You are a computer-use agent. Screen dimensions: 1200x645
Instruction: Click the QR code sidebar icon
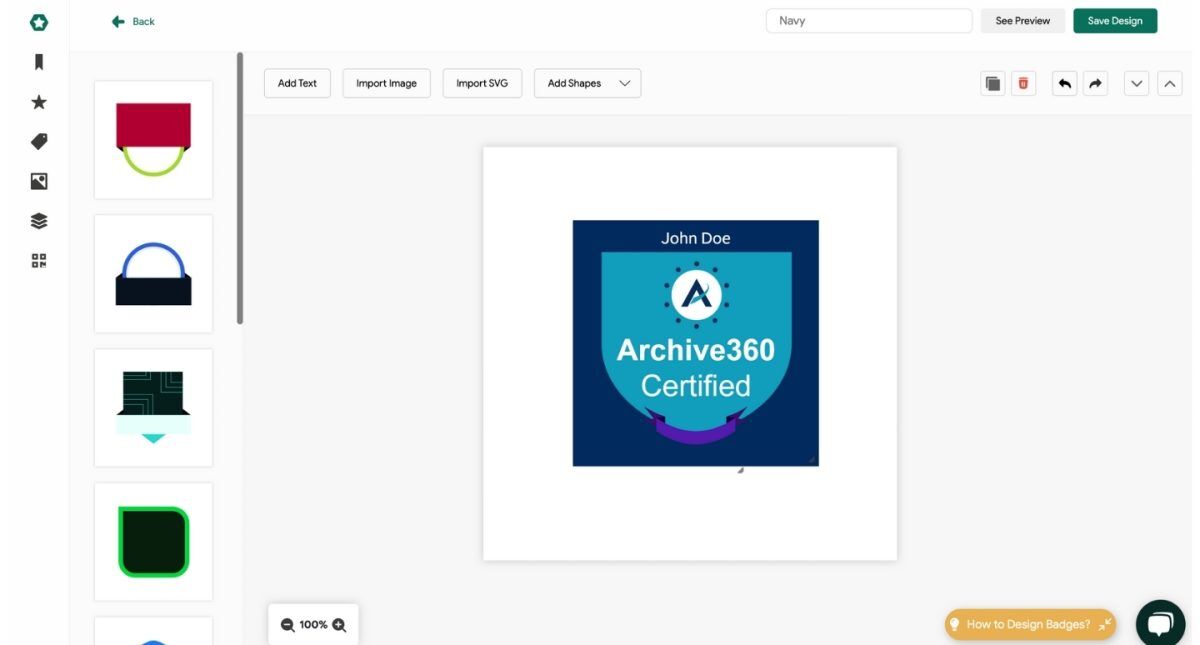coord(39,261)
